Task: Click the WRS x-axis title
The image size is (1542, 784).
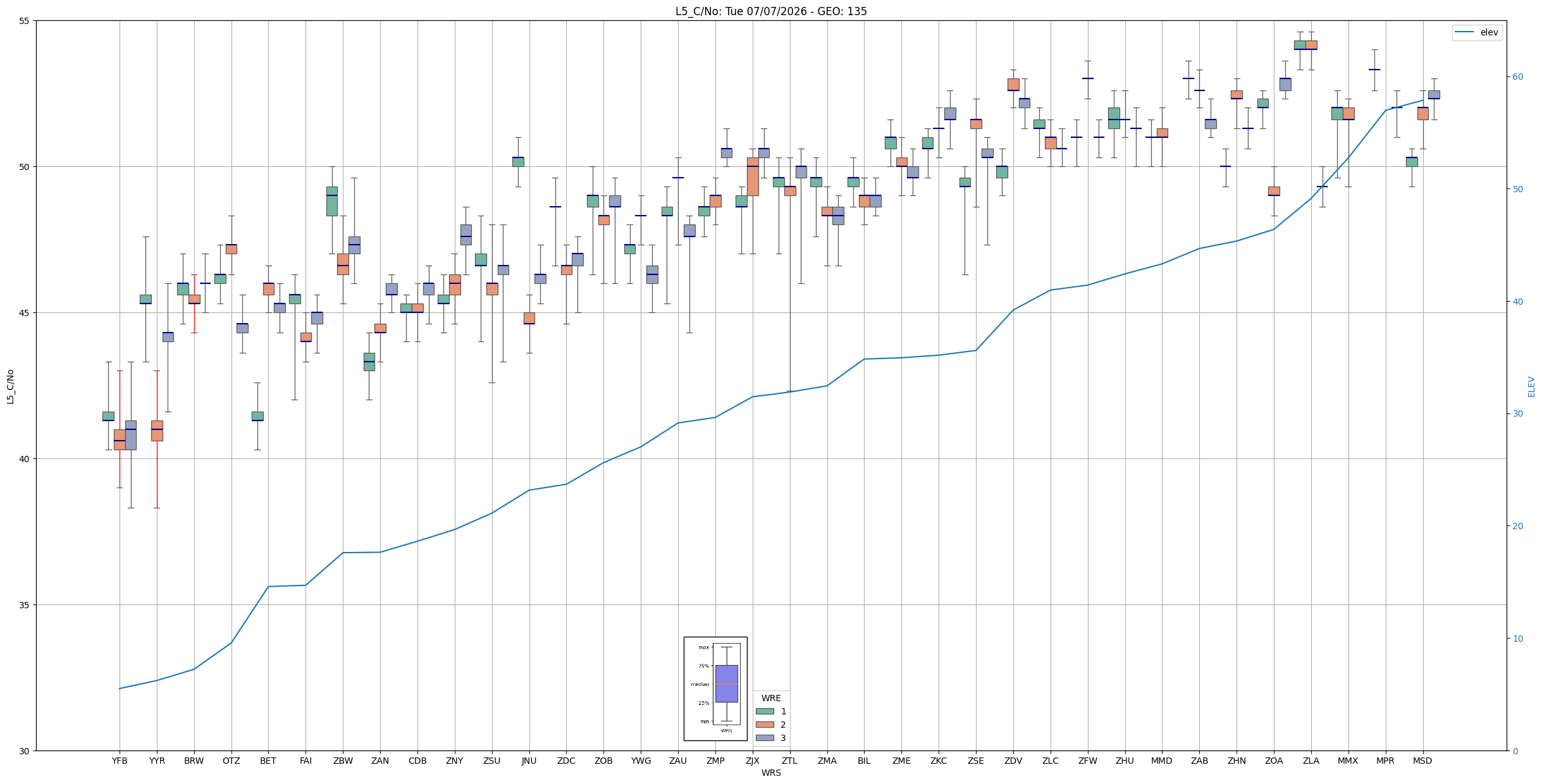Action: (x=771, y=773)
